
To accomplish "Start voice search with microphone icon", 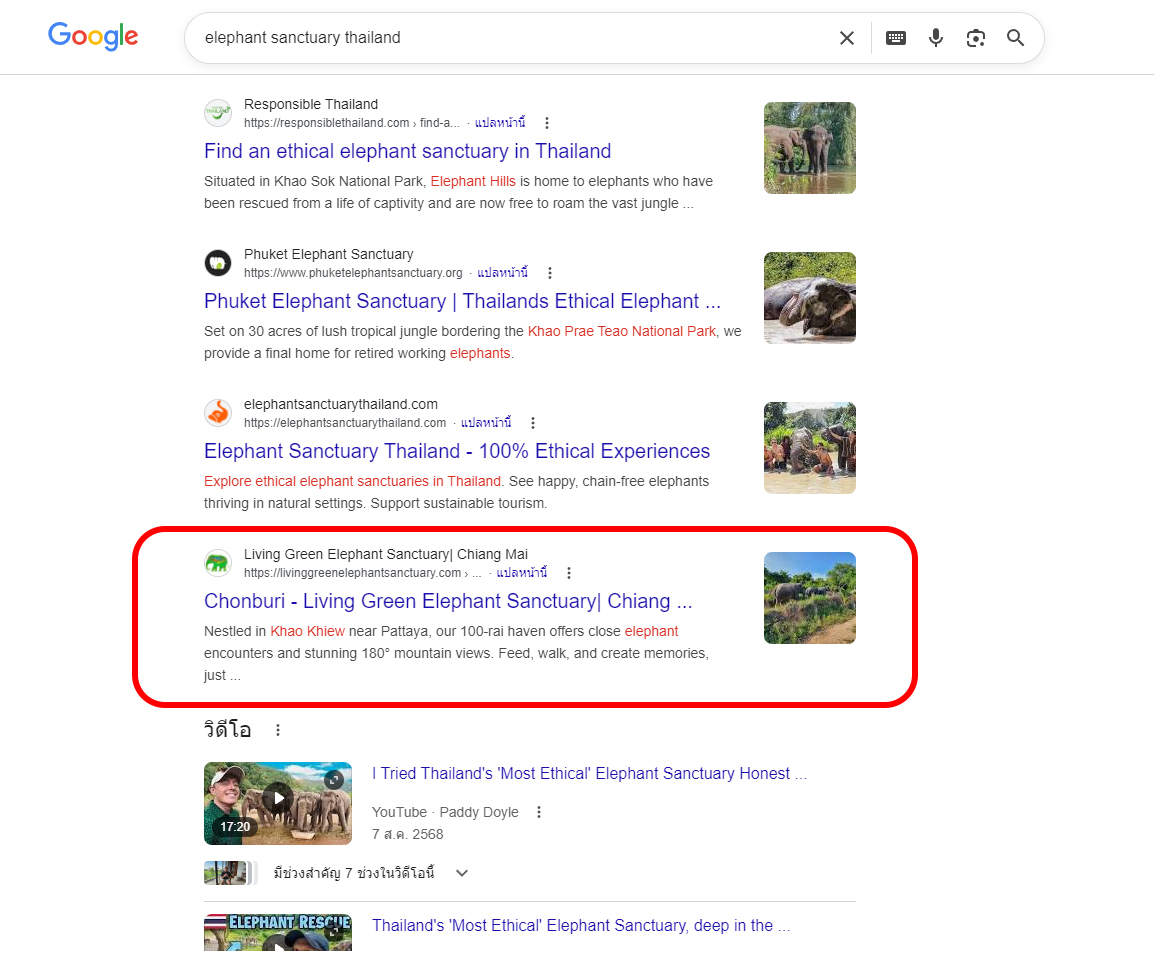I will (935, 38).
